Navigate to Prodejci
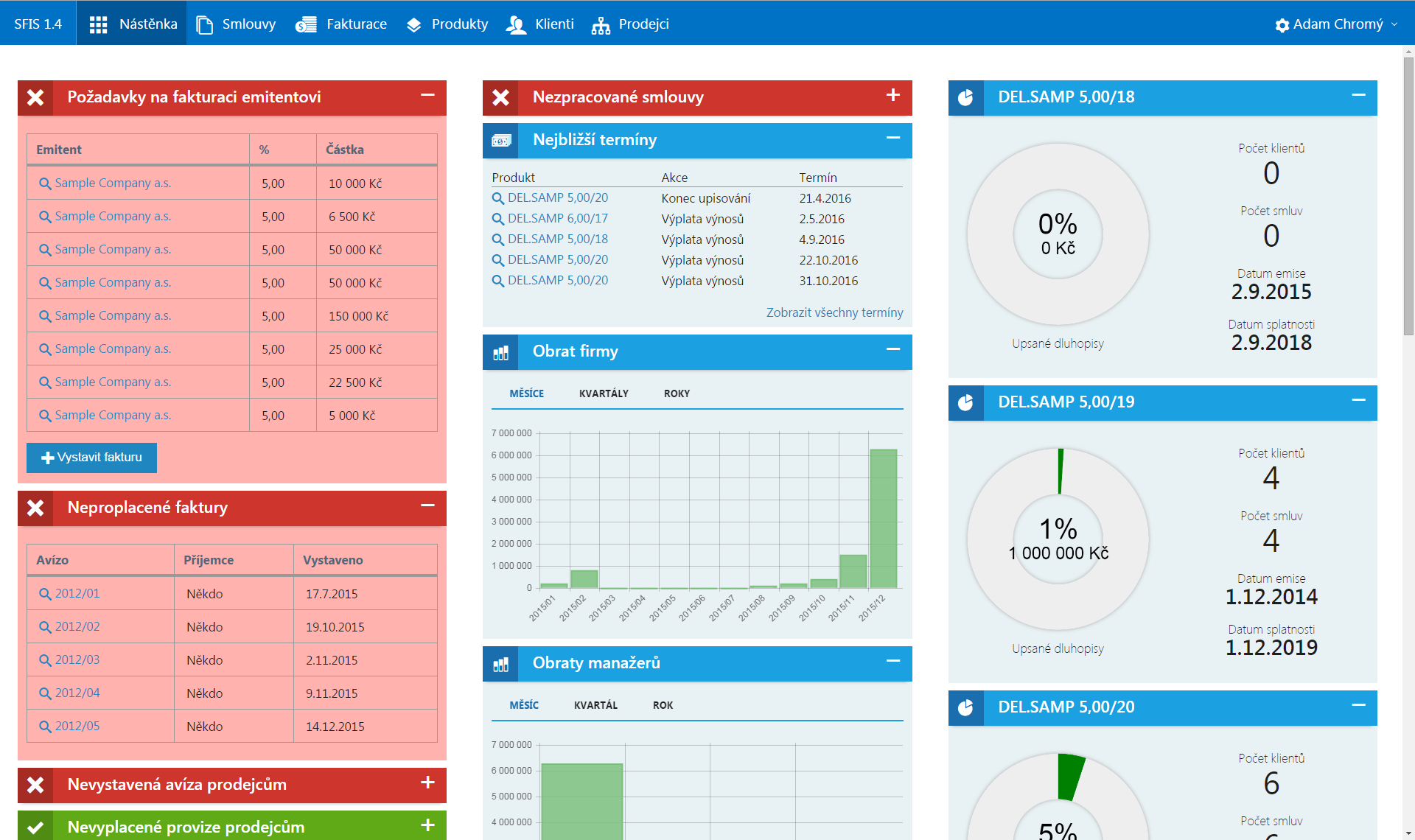 pyautogui.click(x=630, y=24)
